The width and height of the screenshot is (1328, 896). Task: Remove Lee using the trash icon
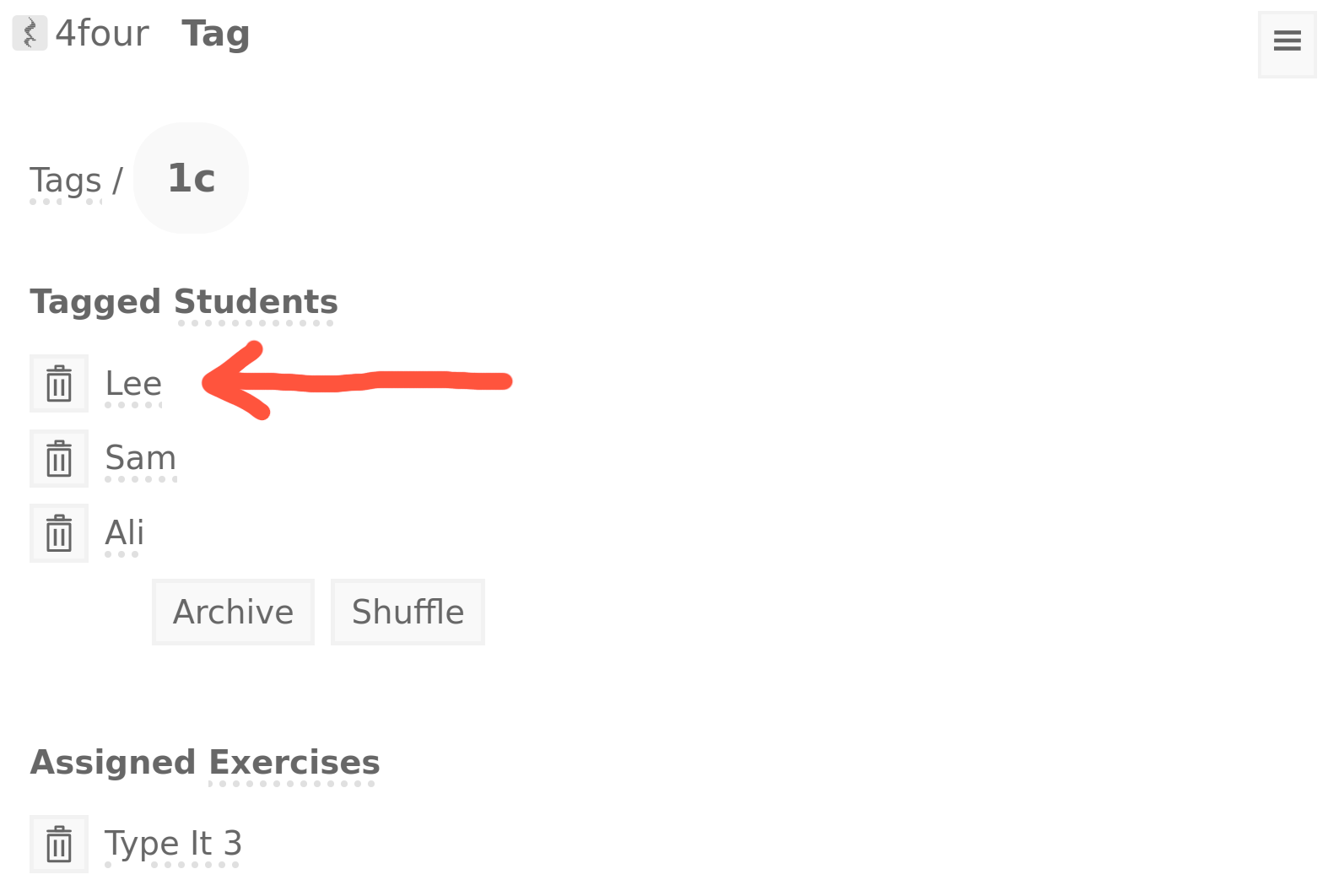pyautogui.click(x=59, y=384)
